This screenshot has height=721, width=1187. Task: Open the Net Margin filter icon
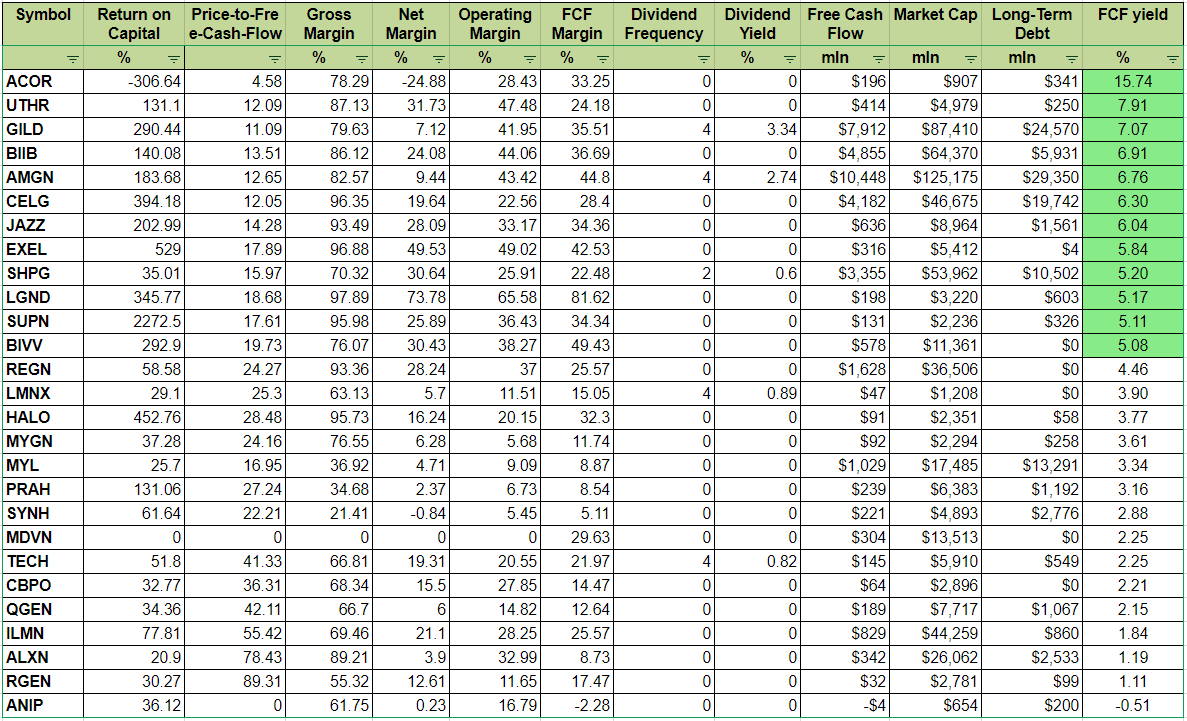point(438,58)
